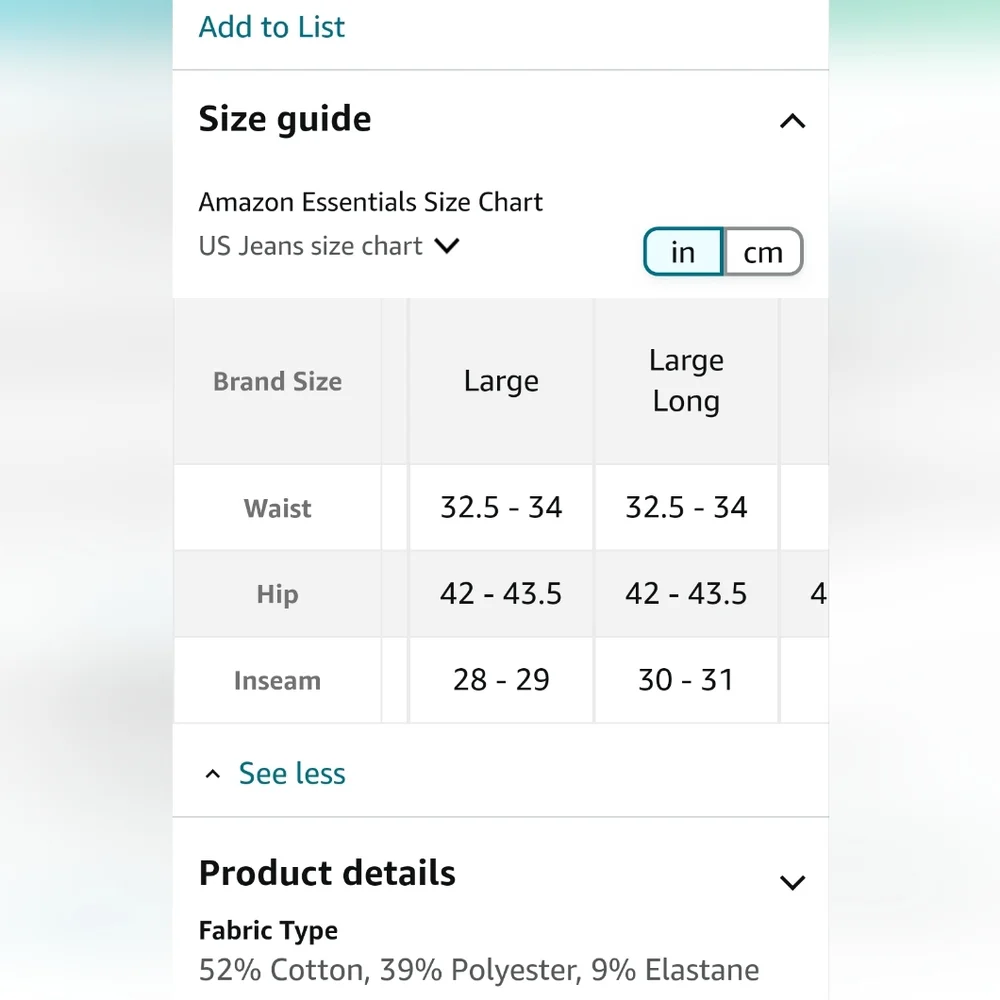Select the Large Long column header
The width and height of the screenshot is (1000, 1000).
[686, 381]
